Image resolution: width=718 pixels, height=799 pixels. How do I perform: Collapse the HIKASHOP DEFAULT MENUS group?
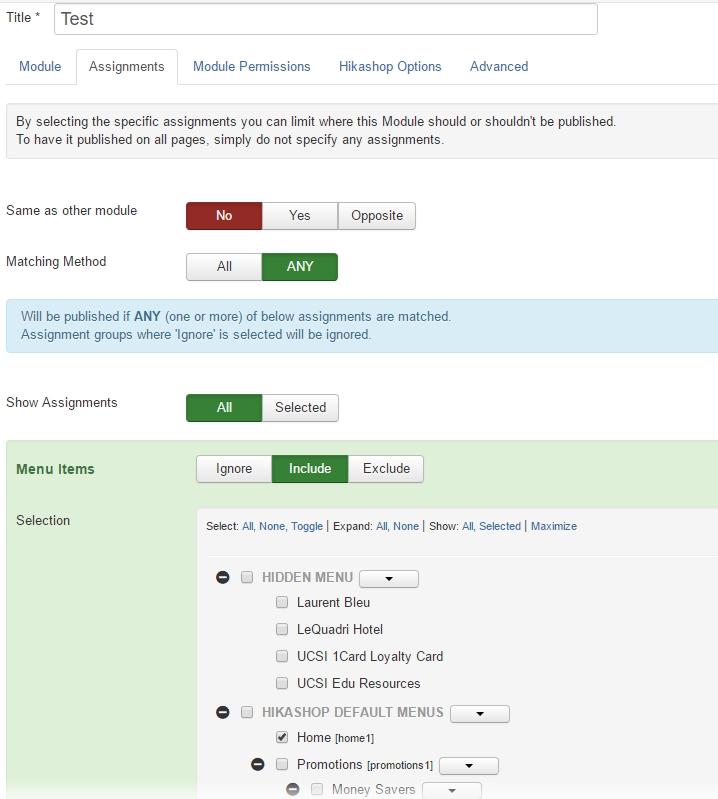(x=223, y=713)
